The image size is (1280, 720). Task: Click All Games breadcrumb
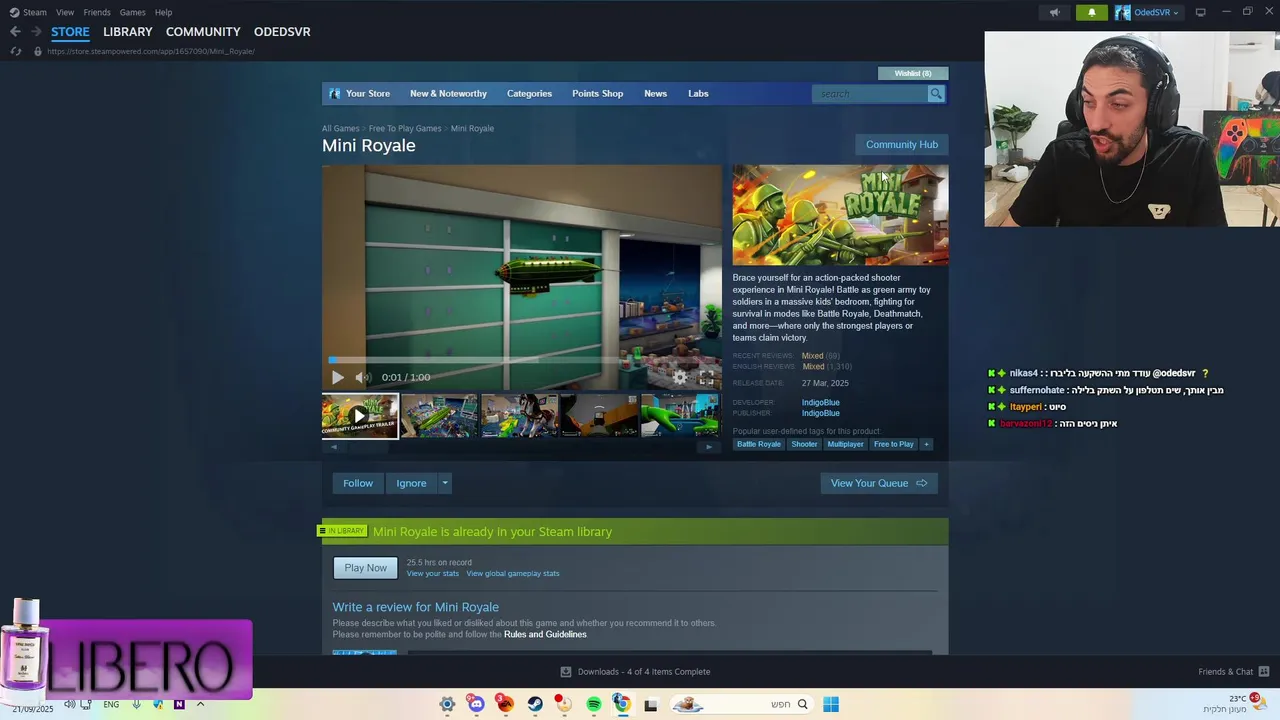340,129
